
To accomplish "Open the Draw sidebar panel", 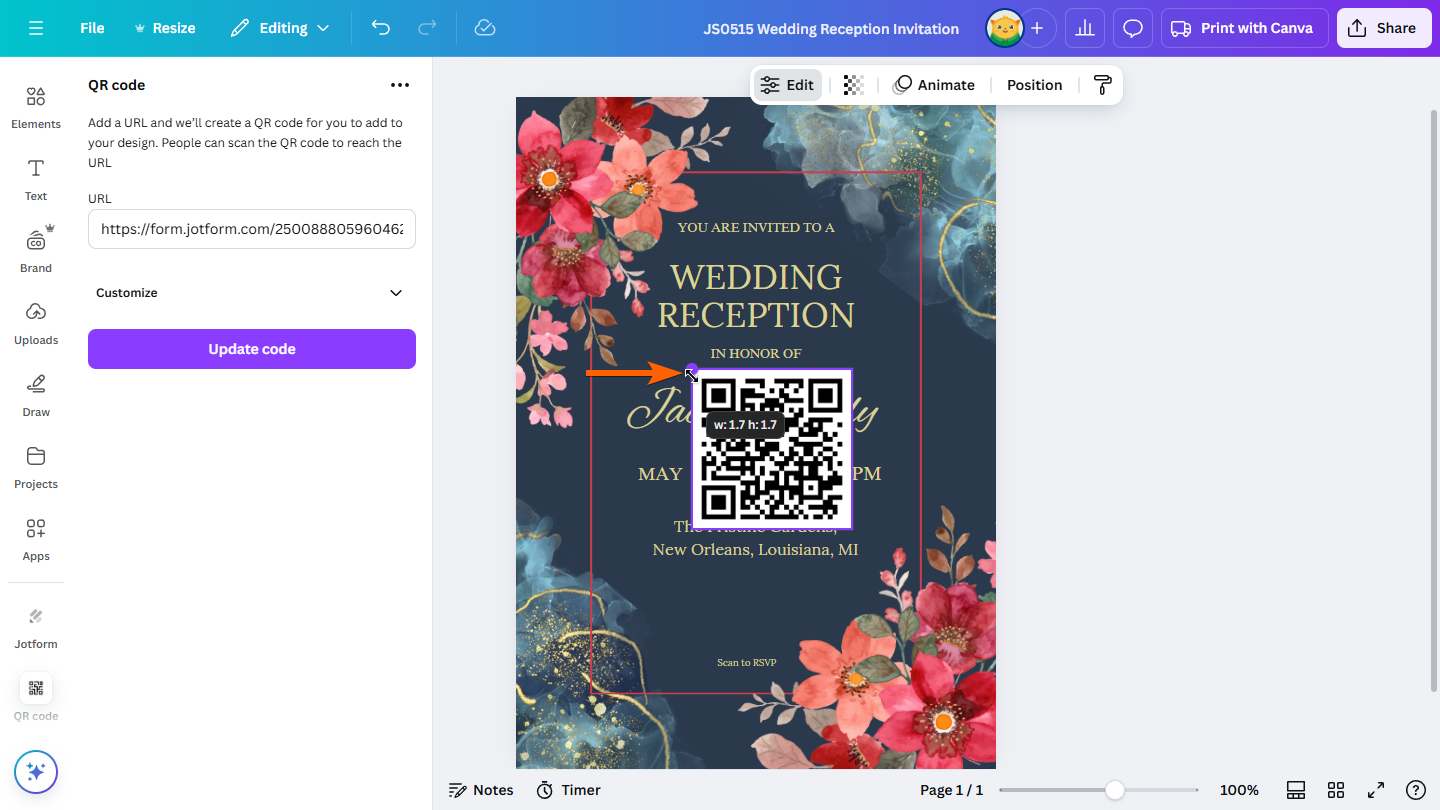I will [x=36, y=396].
